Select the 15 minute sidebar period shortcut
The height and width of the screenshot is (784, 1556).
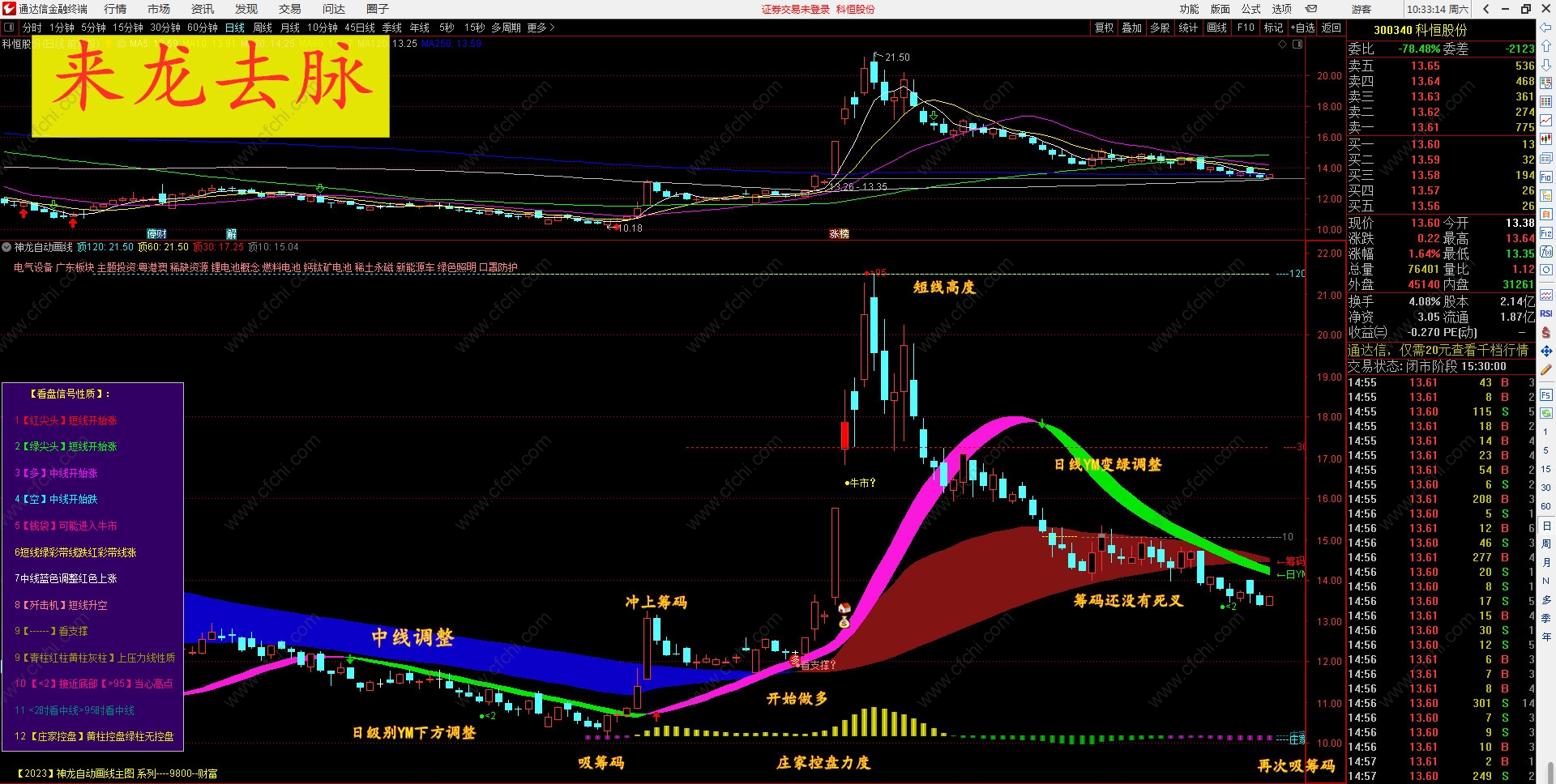pos(1546,469)
